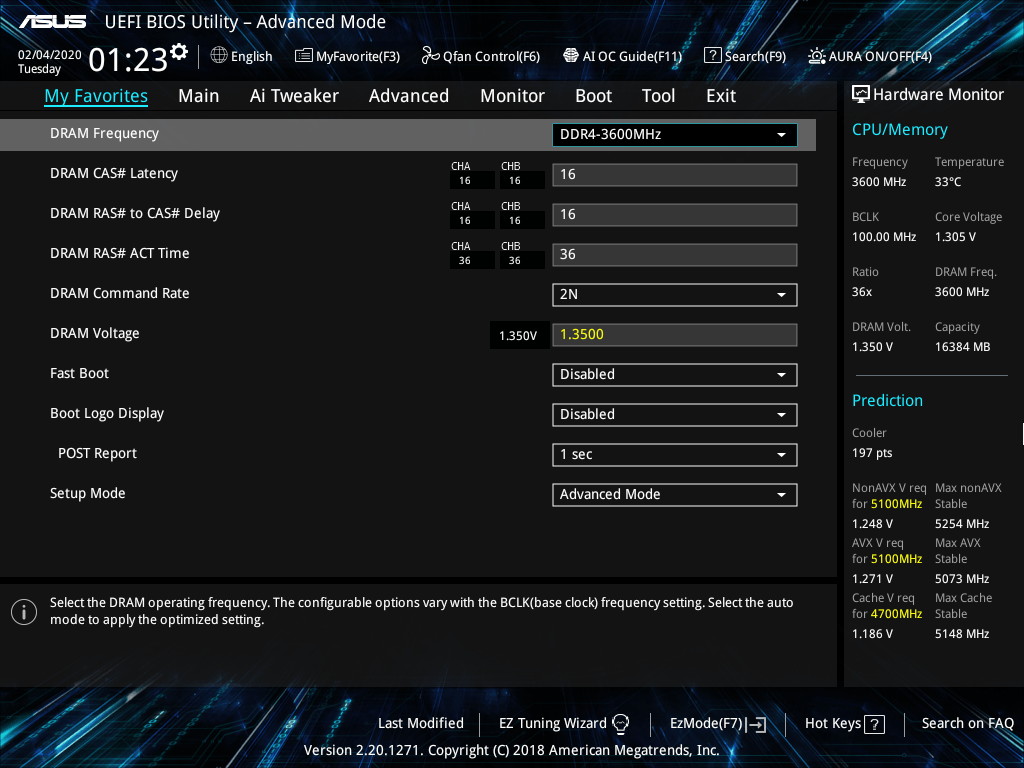This screenshot has height=768, width=1024.
Task: Click the EzMode exit arrow icon
Action: (757, 724)
